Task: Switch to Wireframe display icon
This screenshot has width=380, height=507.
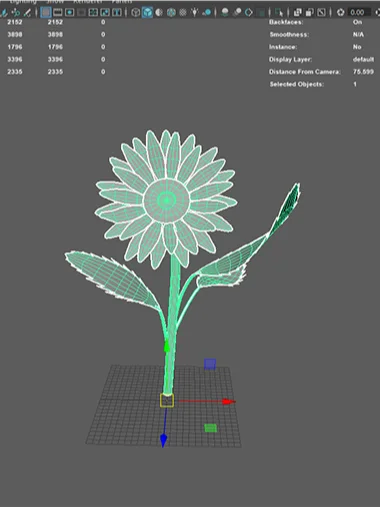Action: pyautogui.click(x=135, y=13)
